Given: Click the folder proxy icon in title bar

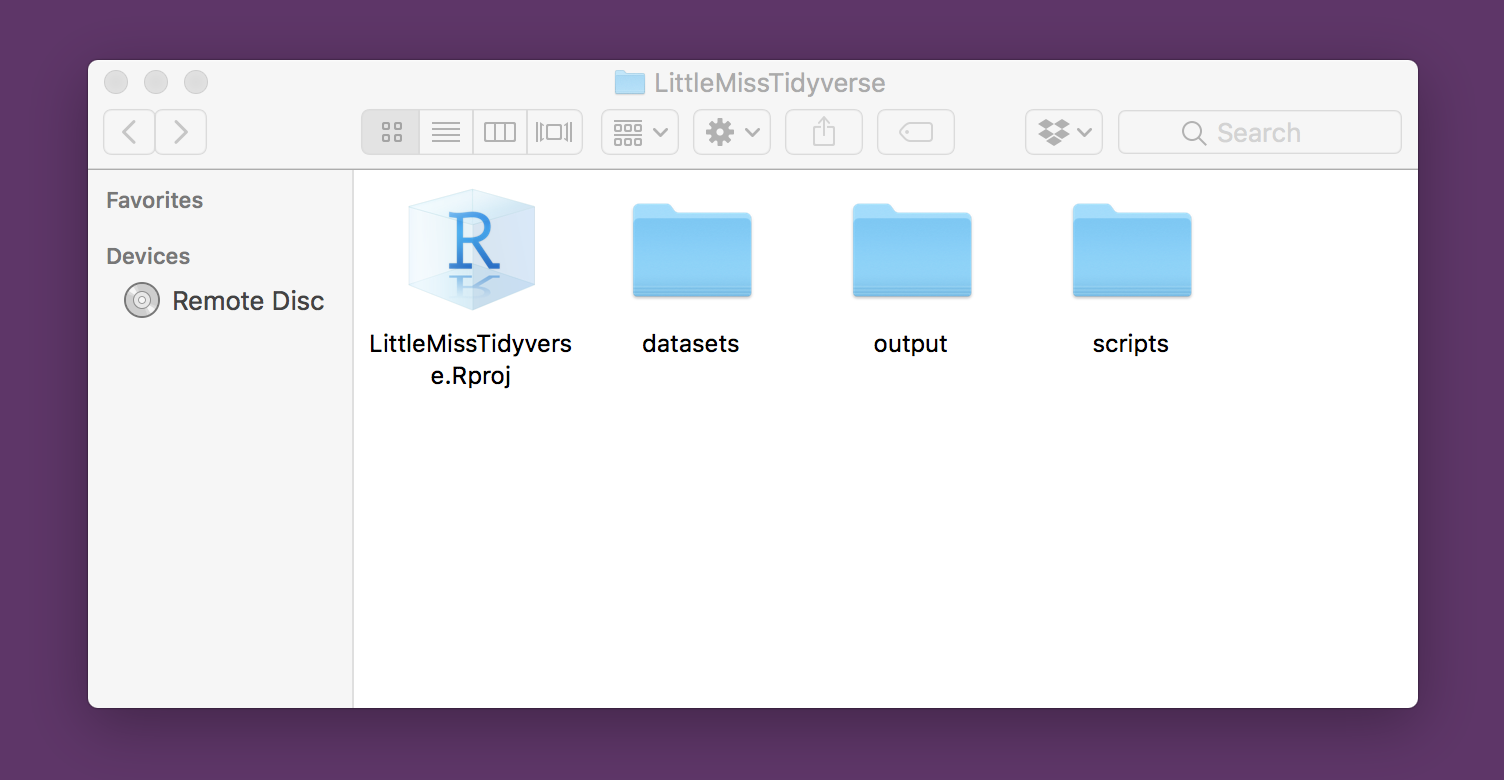Looking at the screenshot, I should tap(630, 82).
